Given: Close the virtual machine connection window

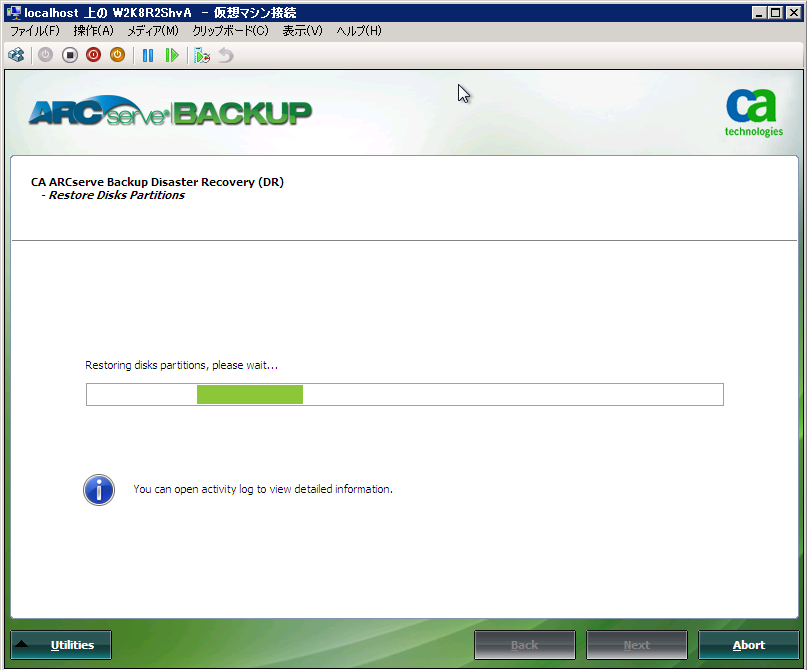Looking at the screenshot, I should (794, 12).
